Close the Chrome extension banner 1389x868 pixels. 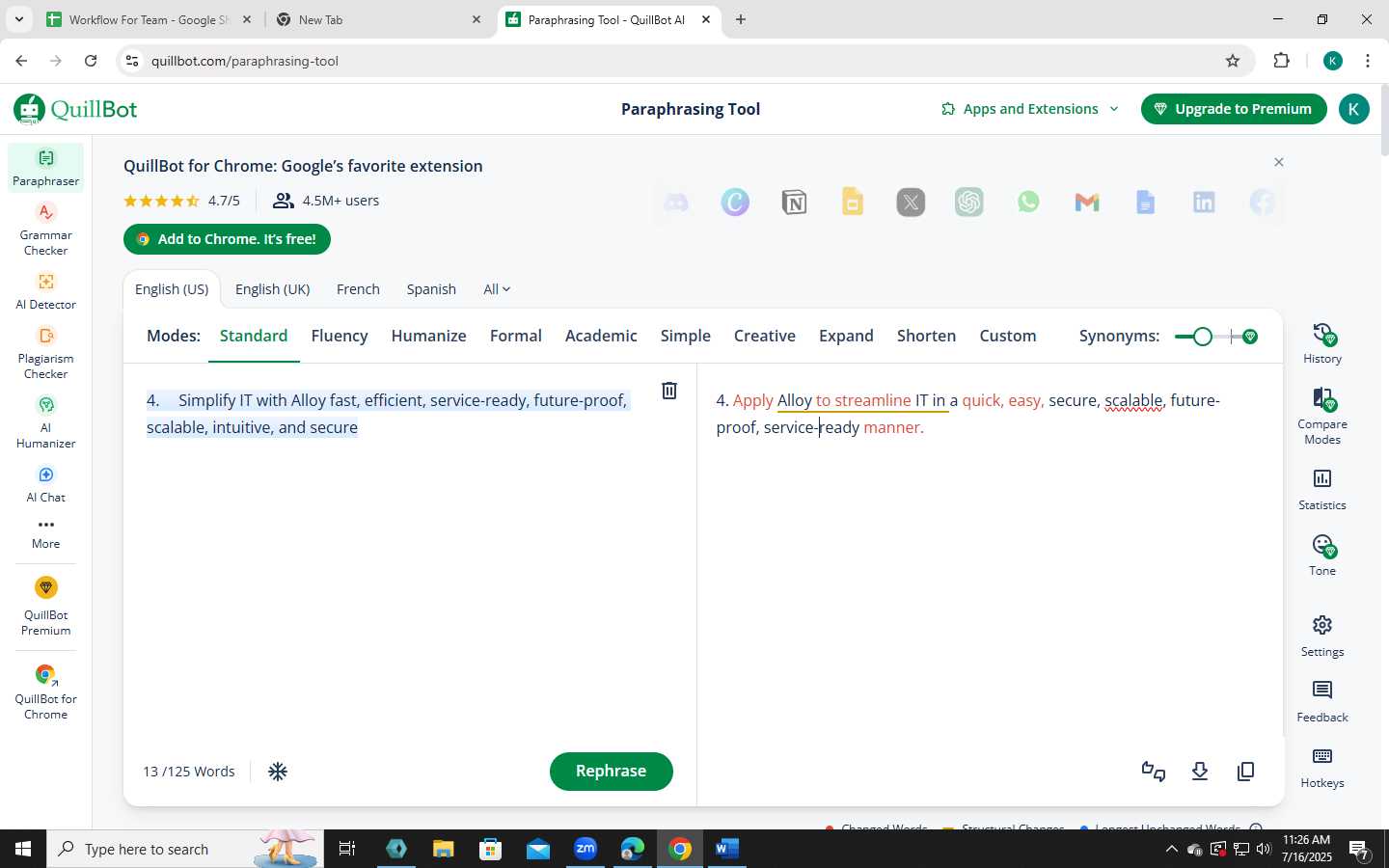click(x=1279, y=162)
